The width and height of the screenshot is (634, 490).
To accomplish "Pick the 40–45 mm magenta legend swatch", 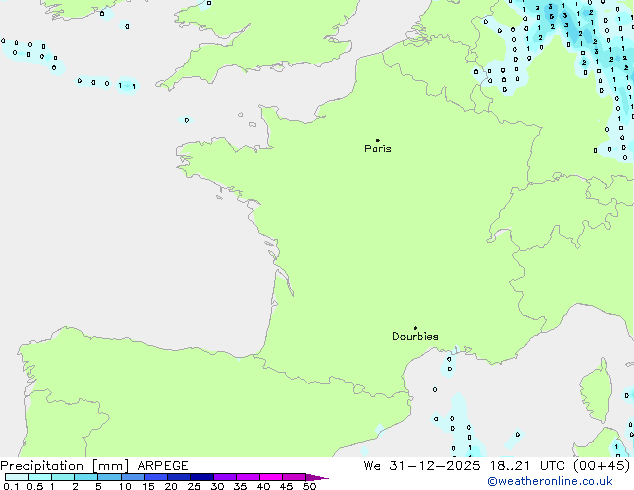I will tap(271, 477).
